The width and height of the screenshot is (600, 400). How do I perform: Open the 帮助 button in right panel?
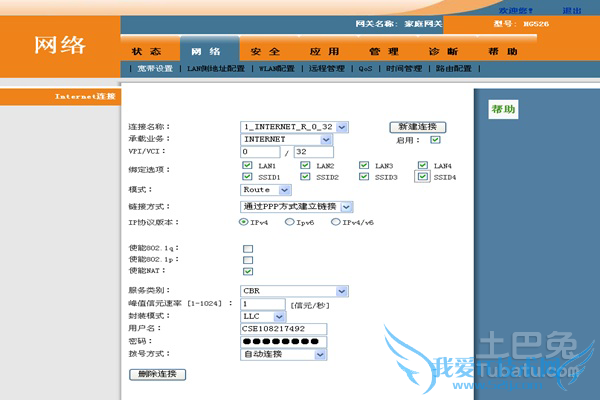pyautogui.click(x=503, y=109)
